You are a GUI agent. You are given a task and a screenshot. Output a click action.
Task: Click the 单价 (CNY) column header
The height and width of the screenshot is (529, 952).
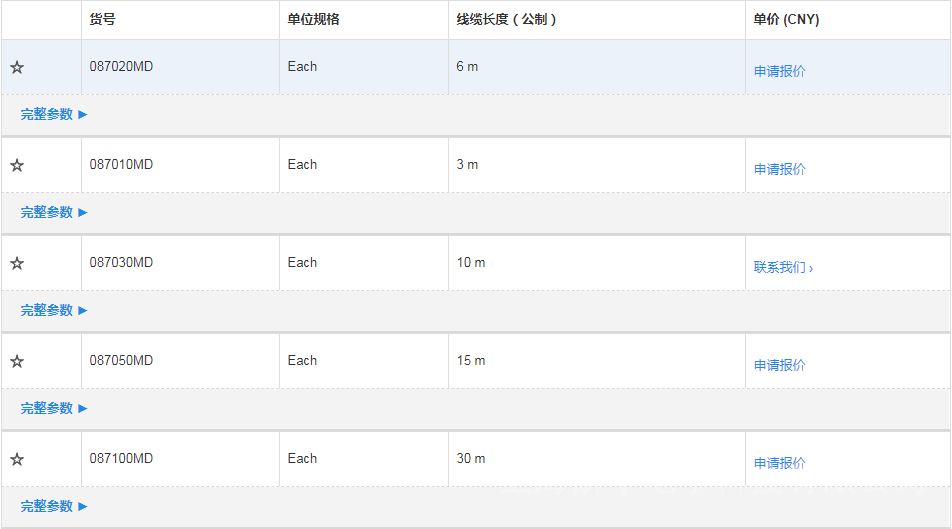[786, 20]
